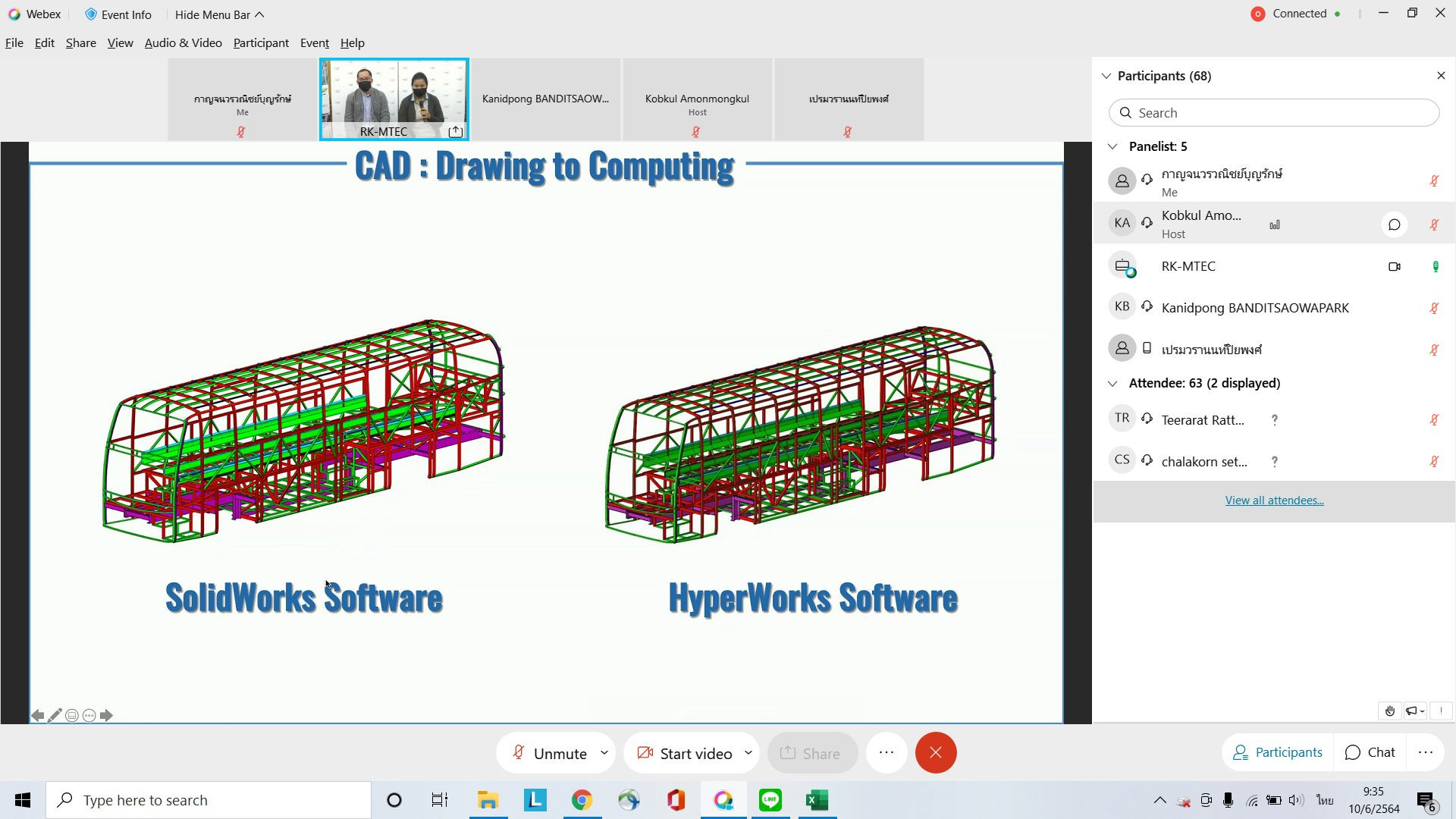The width and height of the screenshot is (1456, 819).
Task: Open the Participant menu
Action: (x=261, y=43)
